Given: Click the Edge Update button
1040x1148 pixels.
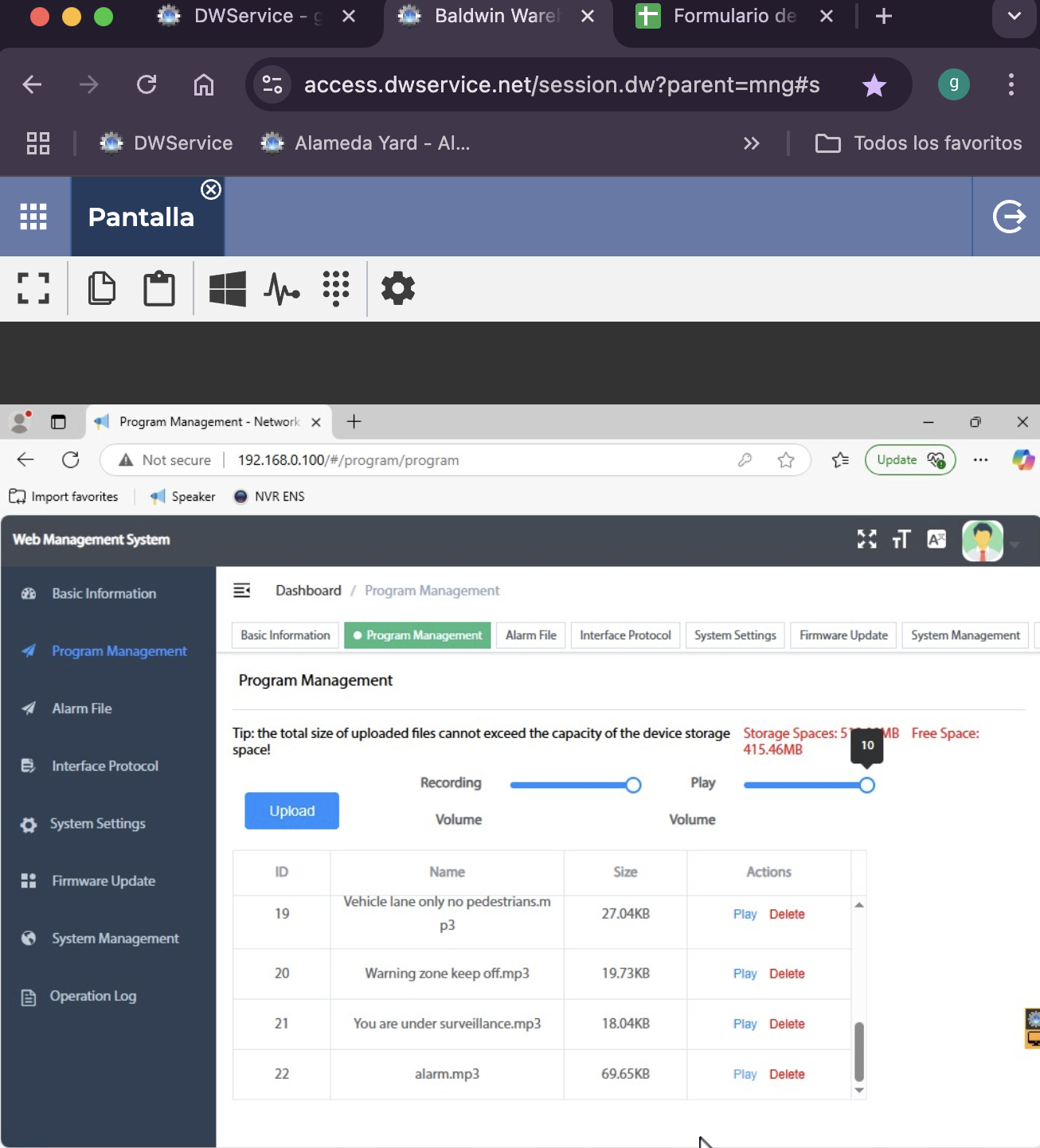Looking at the screenshot, I should (910, 460).
